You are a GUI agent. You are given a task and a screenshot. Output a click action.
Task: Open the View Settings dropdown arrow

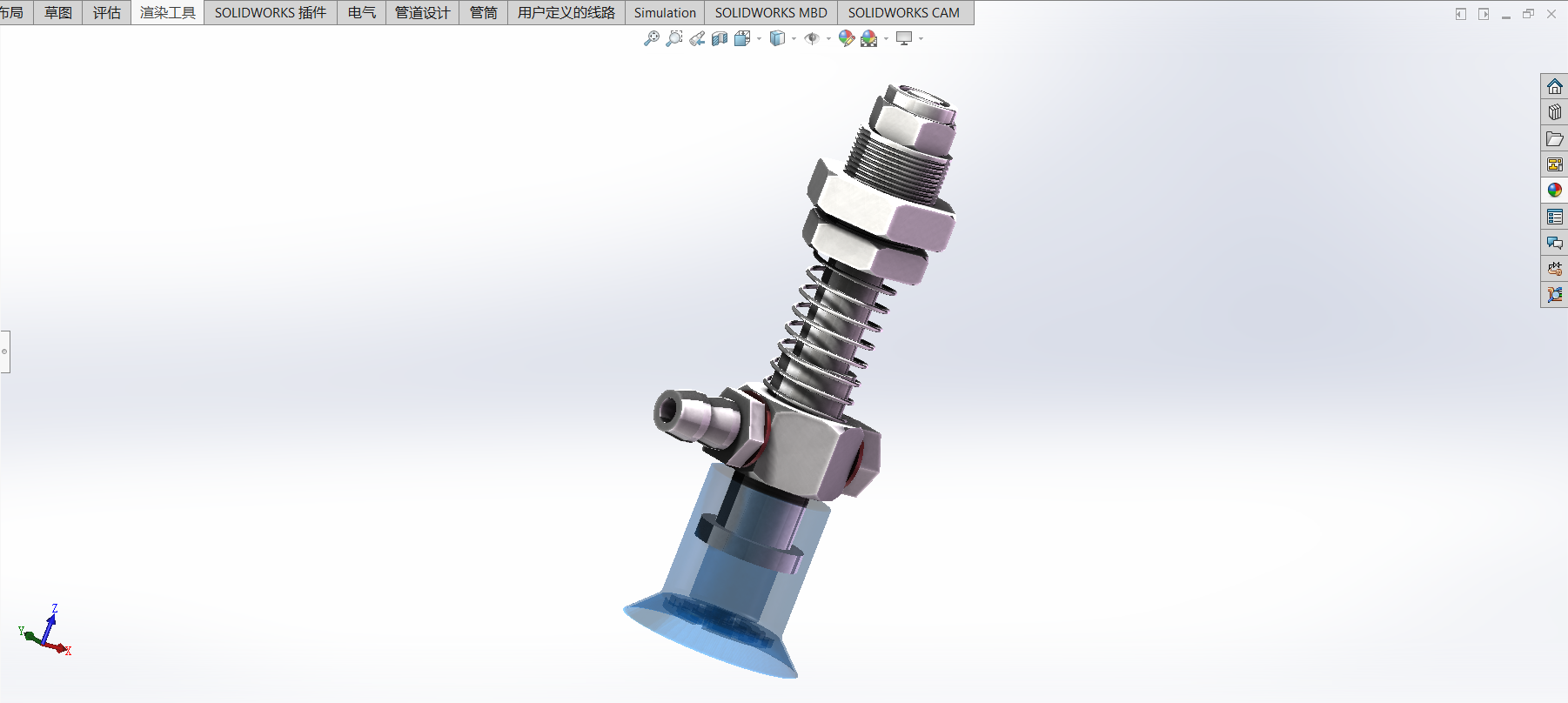(921, 38)
